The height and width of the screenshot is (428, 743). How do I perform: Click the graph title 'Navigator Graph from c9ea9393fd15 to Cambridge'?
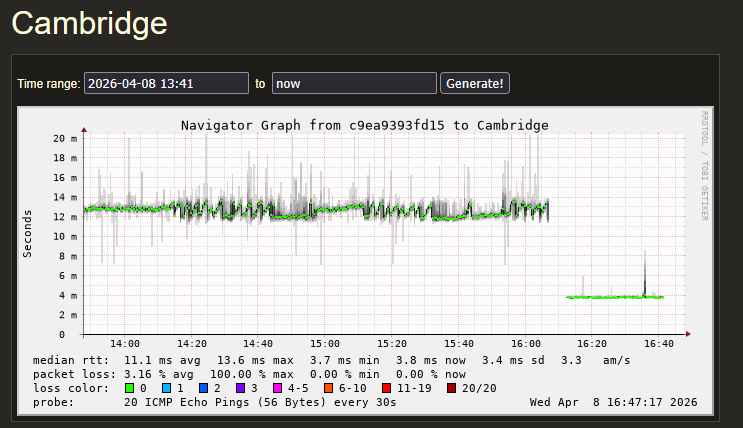click(x=364, y=125)
